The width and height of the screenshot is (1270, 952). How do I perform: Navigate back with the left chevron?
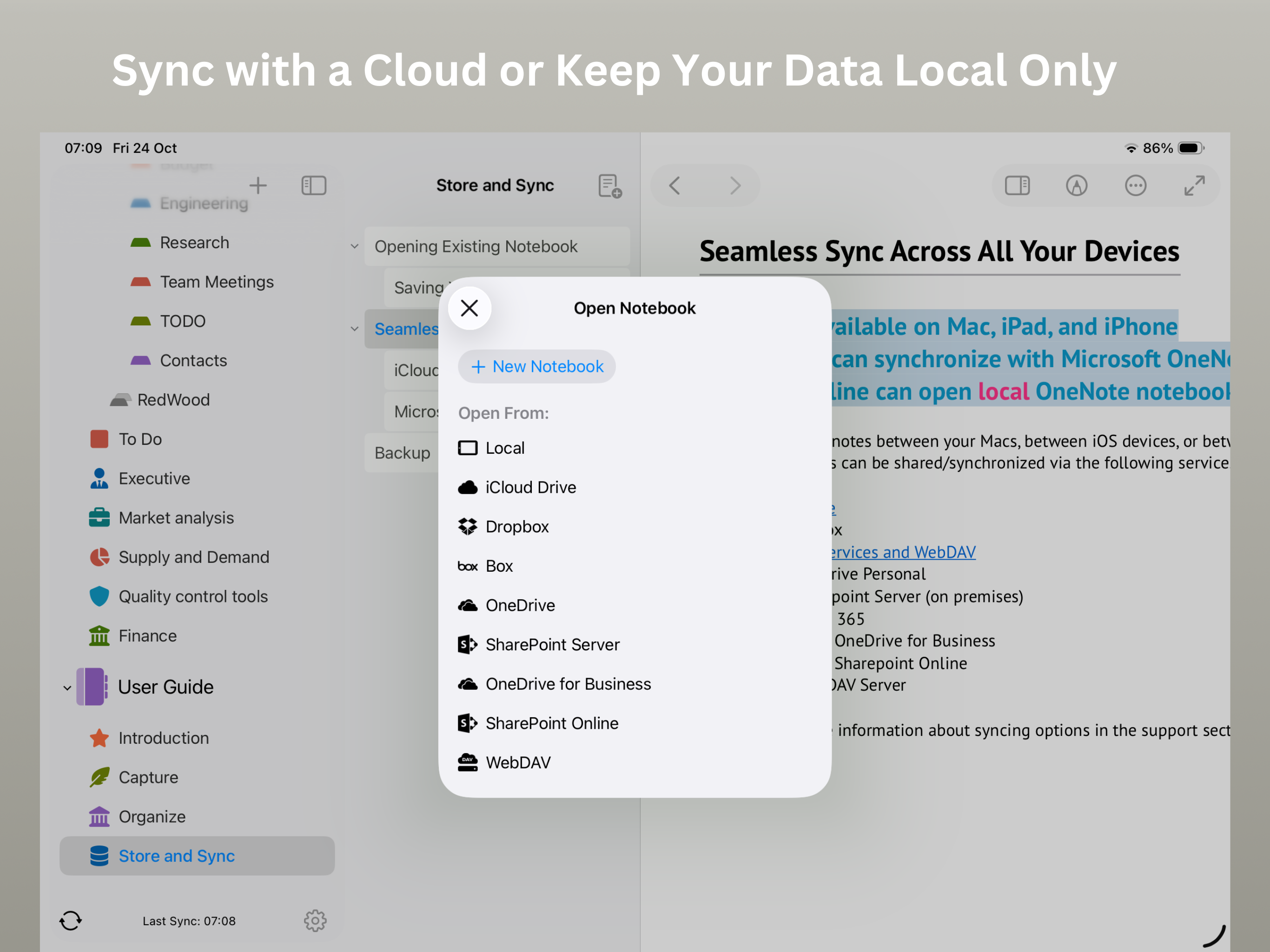(675, 185)
